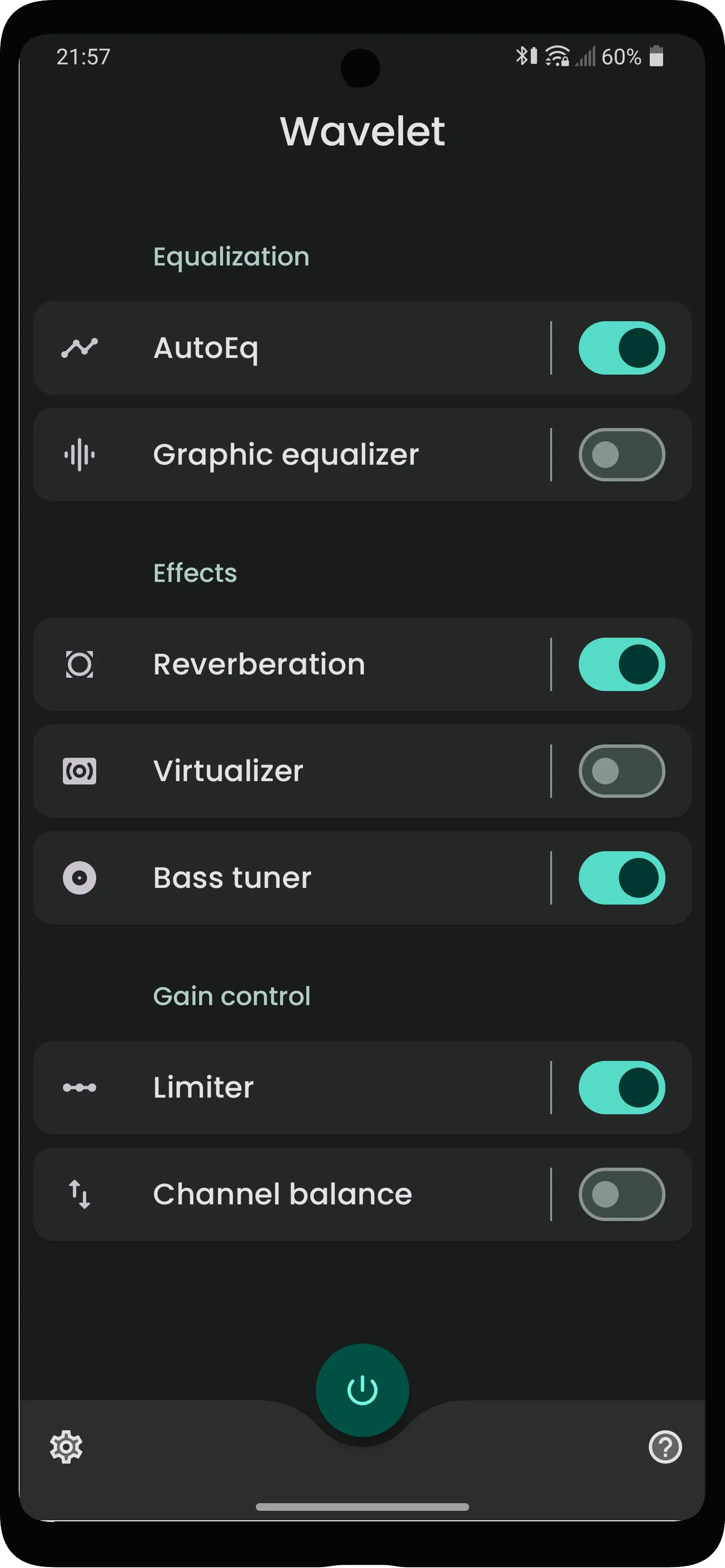Turn off the Reverberation toggle
Screen dimensions: 725x1568
622,664
